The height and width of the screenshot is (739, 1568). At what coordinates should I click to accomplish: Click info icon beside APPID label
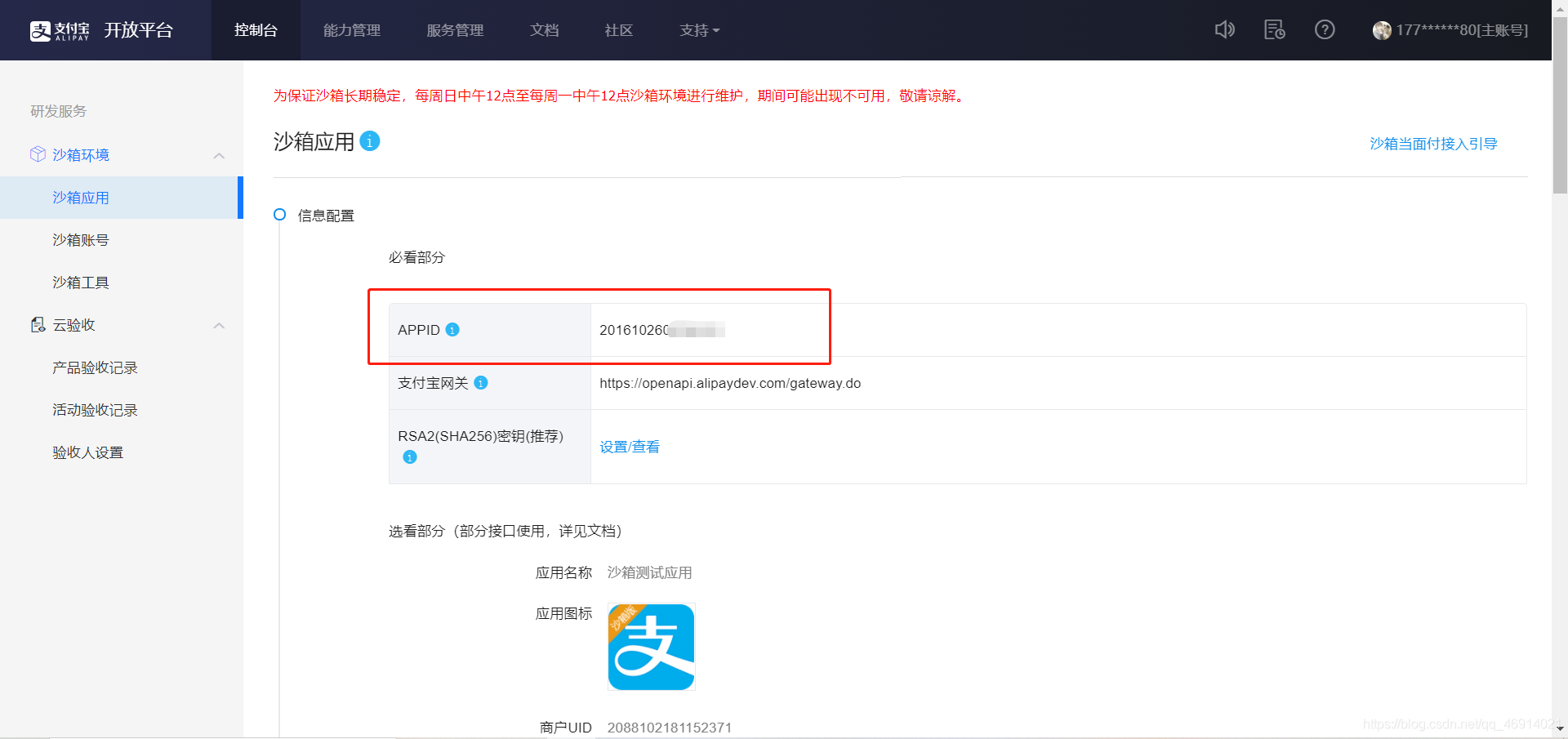[452, 330]
